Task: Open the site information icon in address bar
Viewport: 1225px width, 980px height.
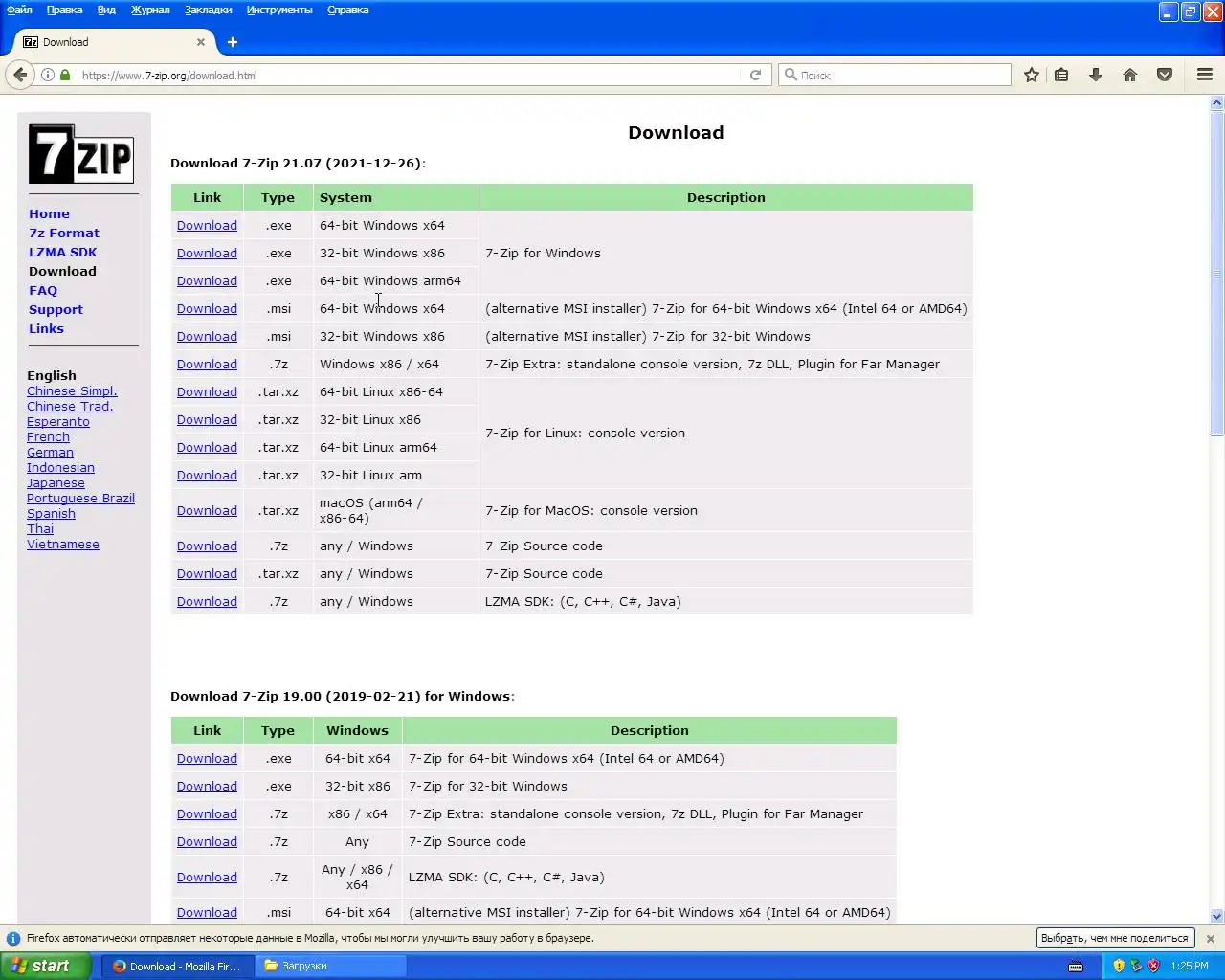Action: (47, 75)
